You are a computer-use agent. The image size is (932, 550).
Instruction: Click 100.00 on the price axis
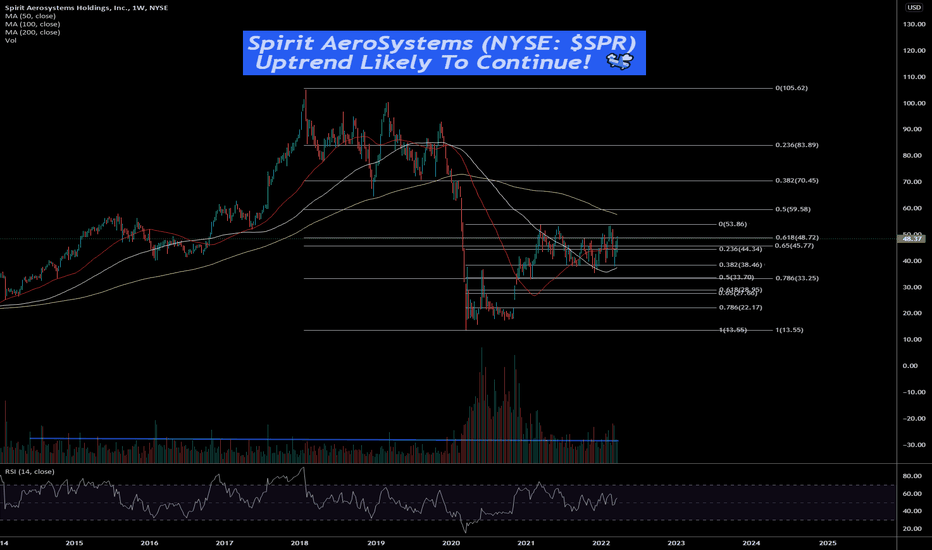point(914,103)
